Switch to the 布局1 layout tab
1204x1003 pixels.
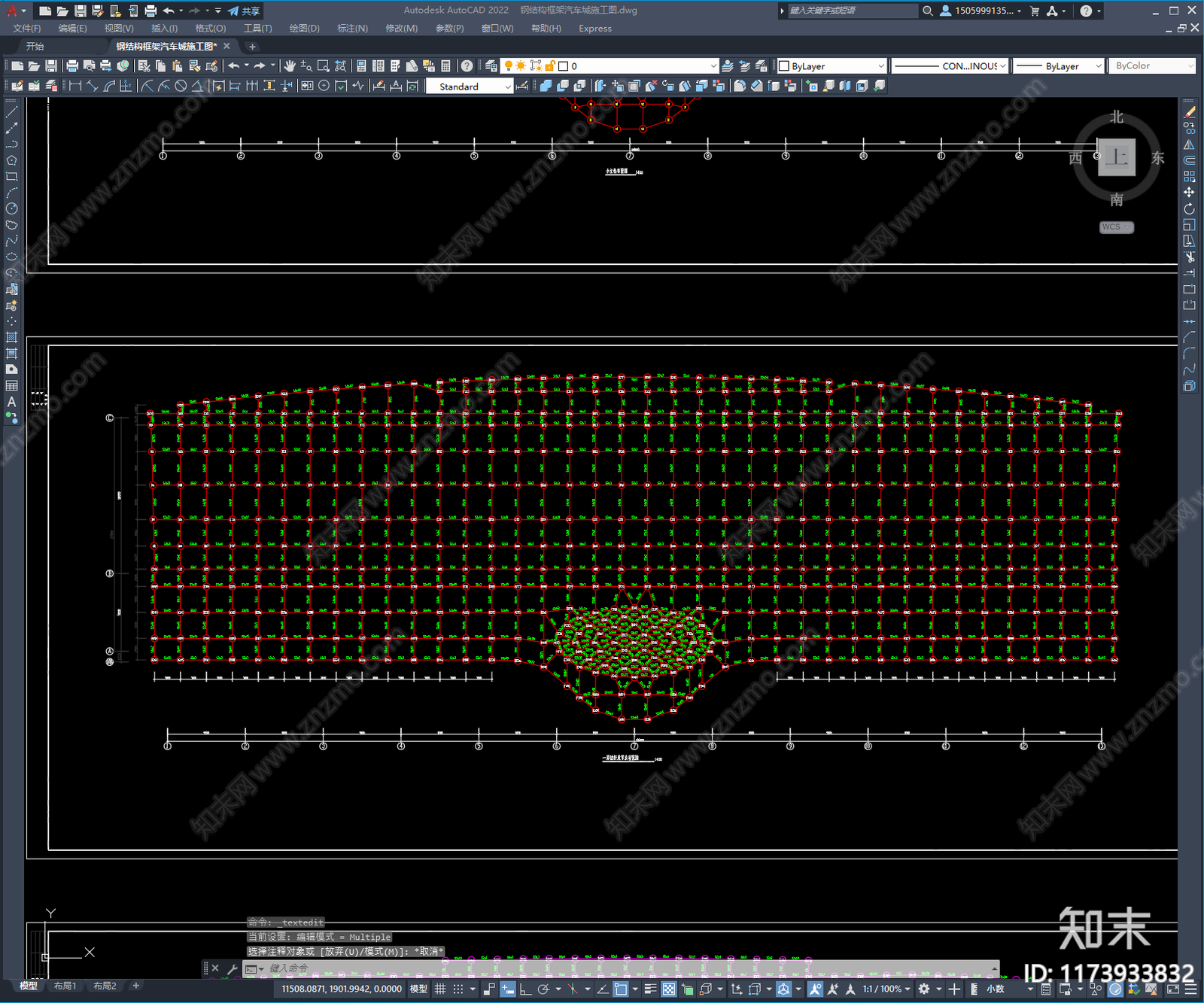coord(65,986)
